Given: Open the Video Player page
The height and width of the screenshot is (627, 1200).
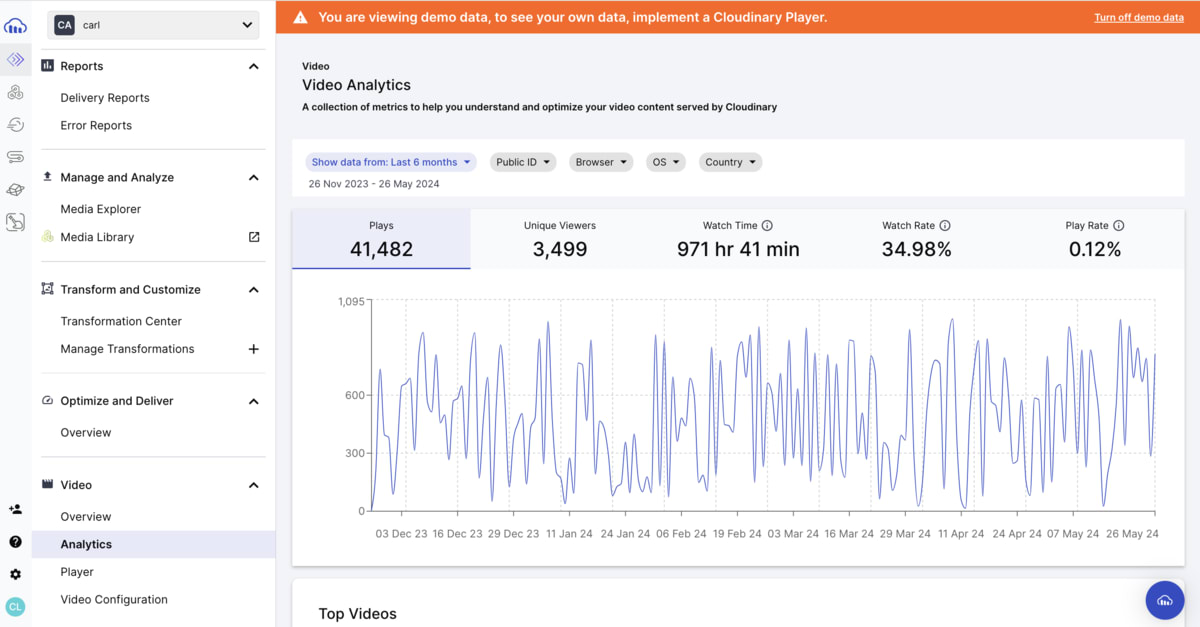Looking at the screenshot, I should click(x=77, y=572).
